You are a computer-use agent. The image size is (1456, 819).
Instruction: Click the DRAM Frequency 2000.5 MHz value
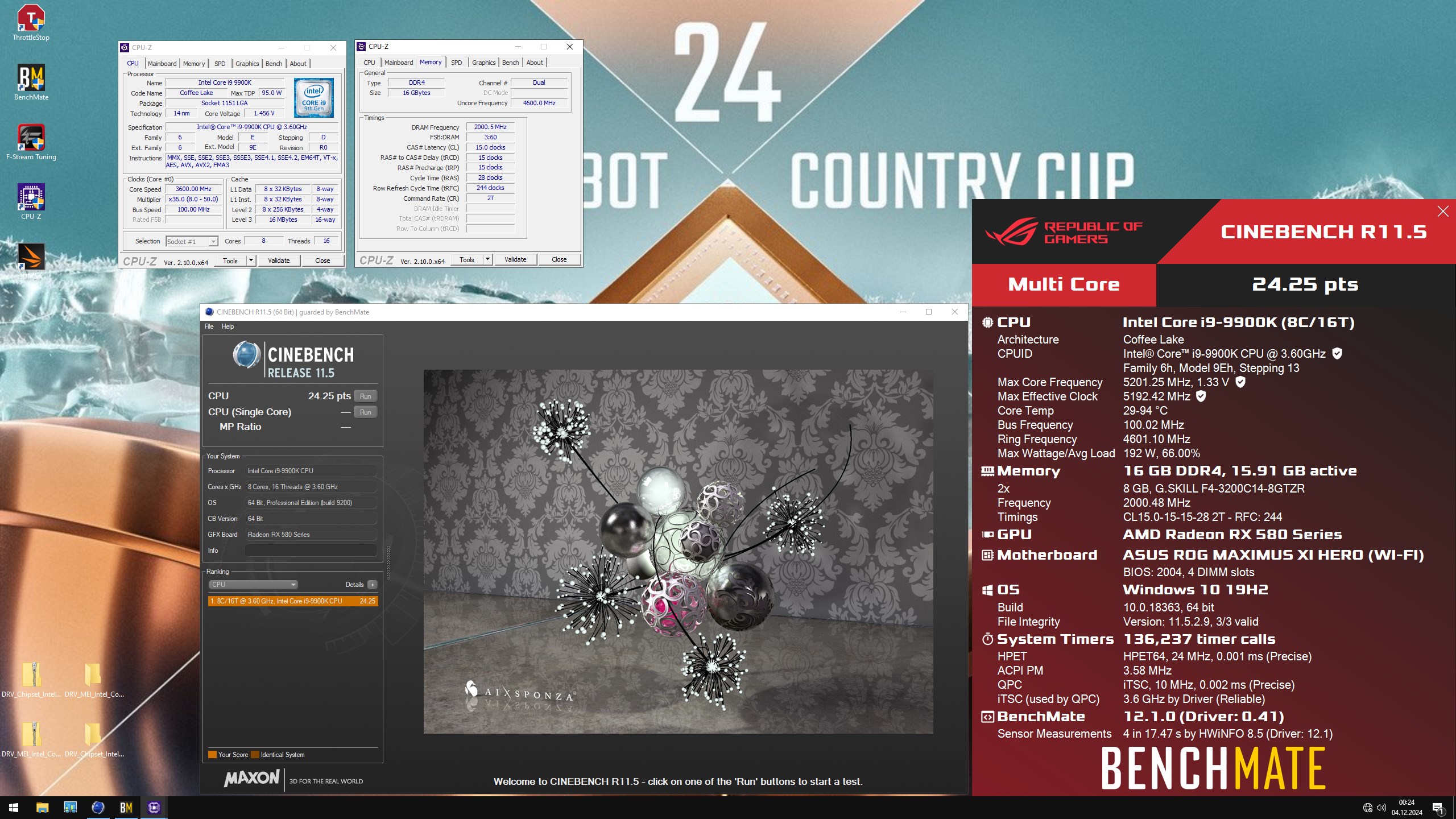pos(490,127)
